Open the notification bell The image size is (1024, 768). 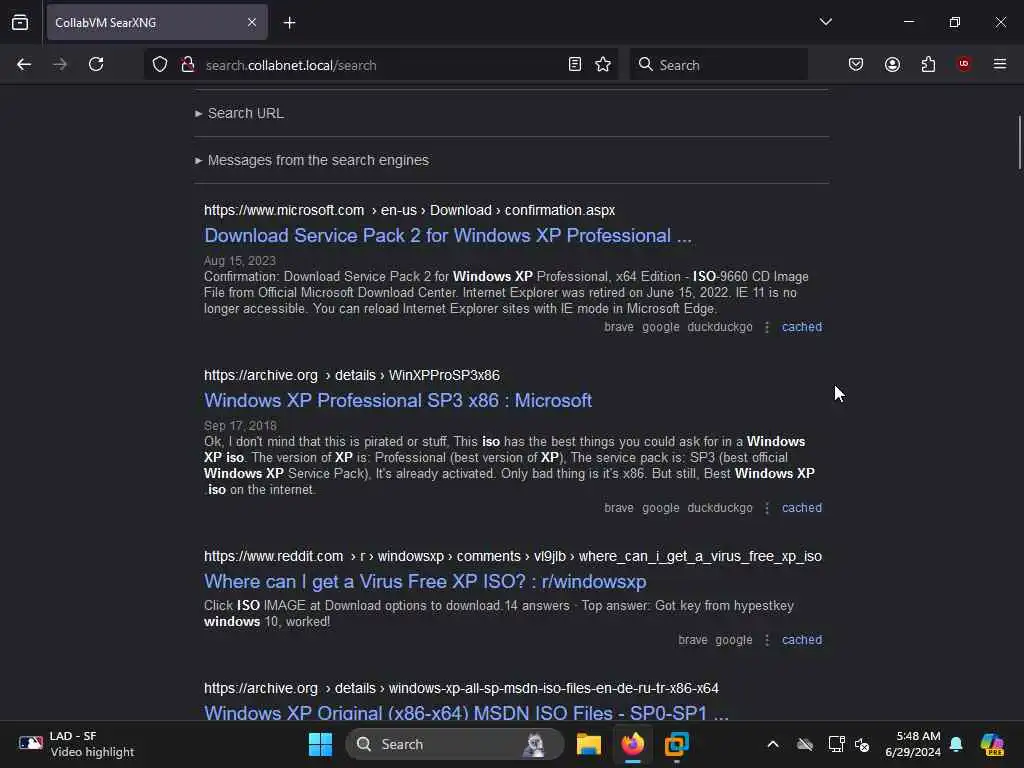(x=956, y=744)
